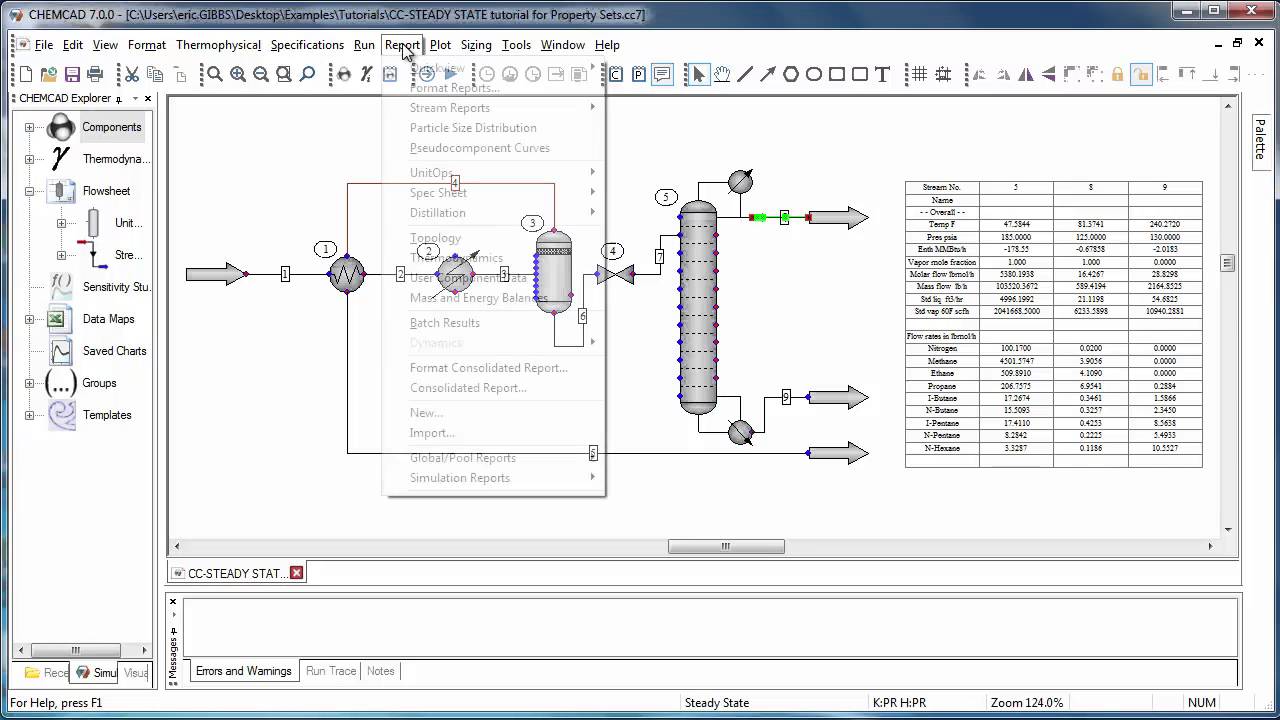The height and width of the screenshot is (720, 1280).
Task: Close the CHEMCAD Explorer panel
Action: click(x=148, y=98)
